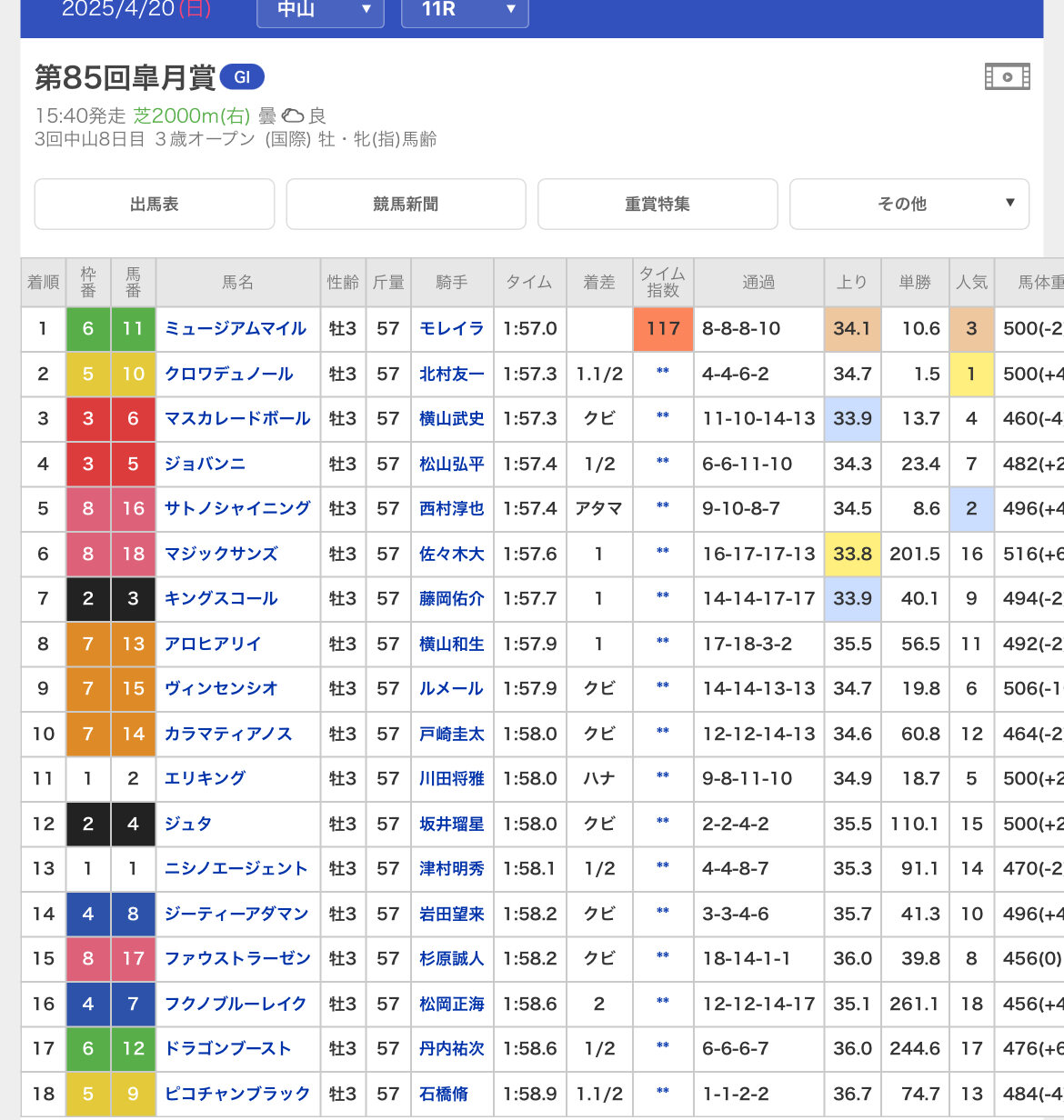Click jockey link ルメール
This screenshot has height=1120, width=1064.
451,688
